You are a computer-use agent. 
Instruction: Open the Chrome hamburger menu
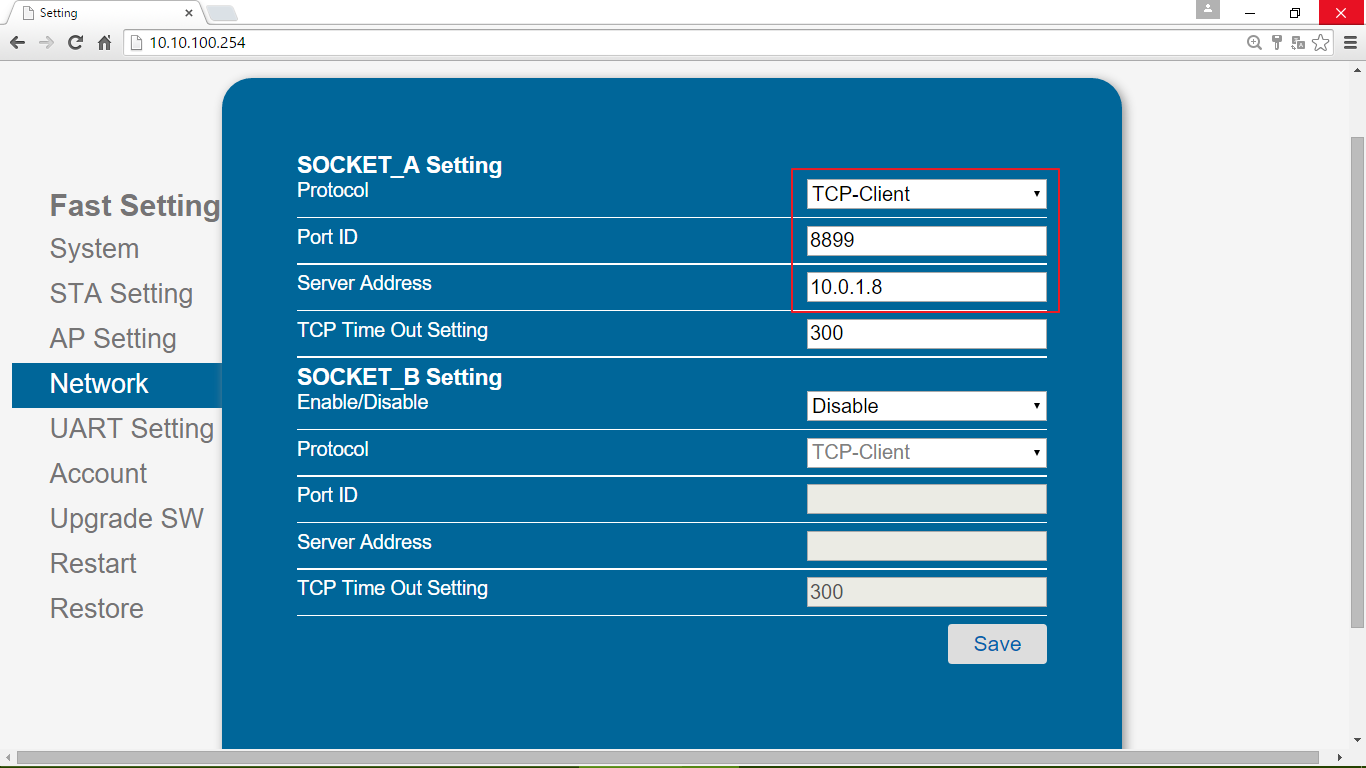[1350, 43]
